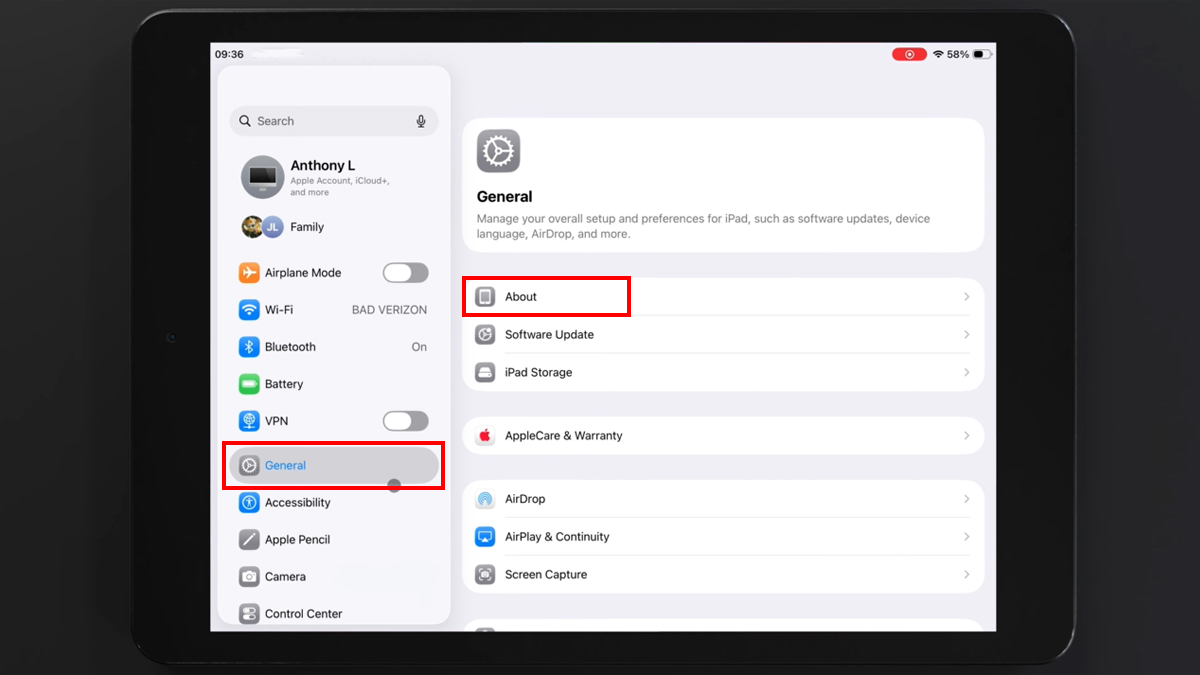1200x675 pixels.
Task: Tap the Bluetooth On status value
Action: point(419,347)
